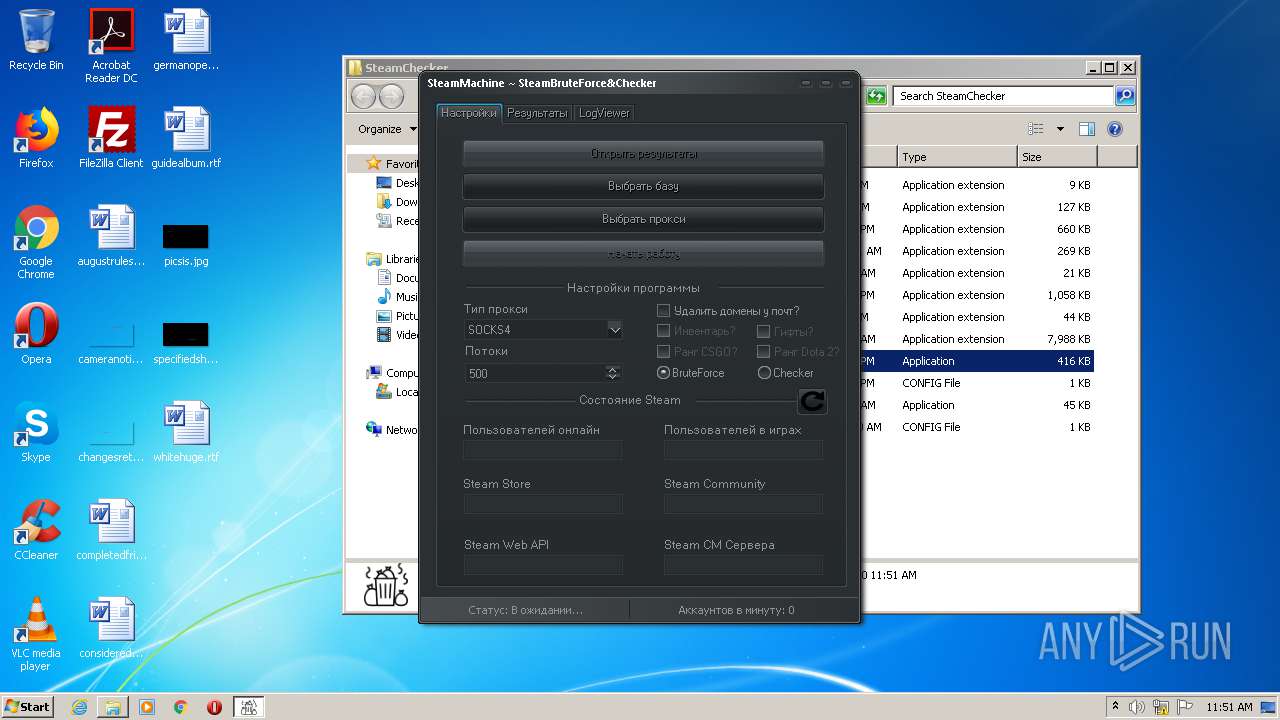Select the Checker radio button
The width and height of the screenshot is (1280, 720).
tap(764, 373)
